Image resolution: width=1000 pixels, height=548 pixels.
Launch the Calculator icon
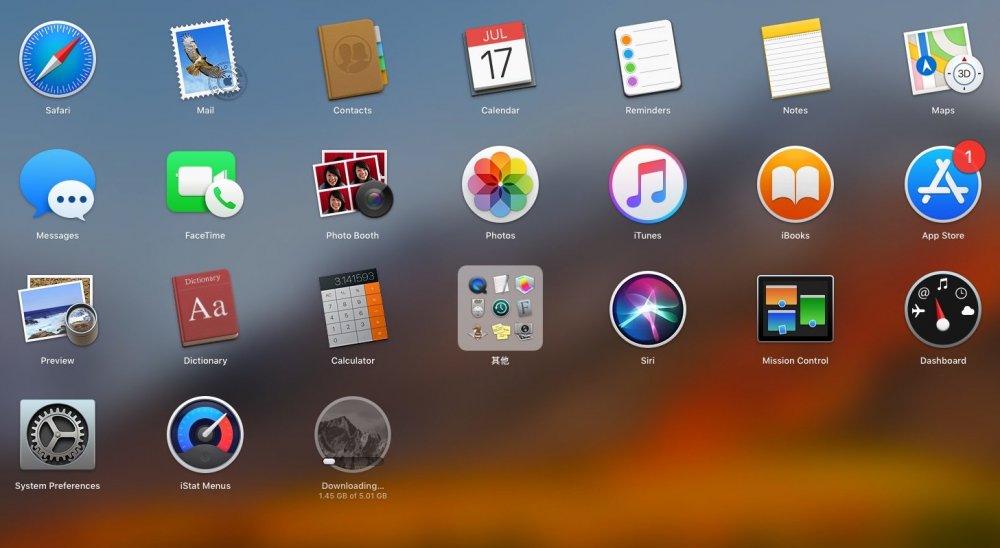tap(353, 308)
